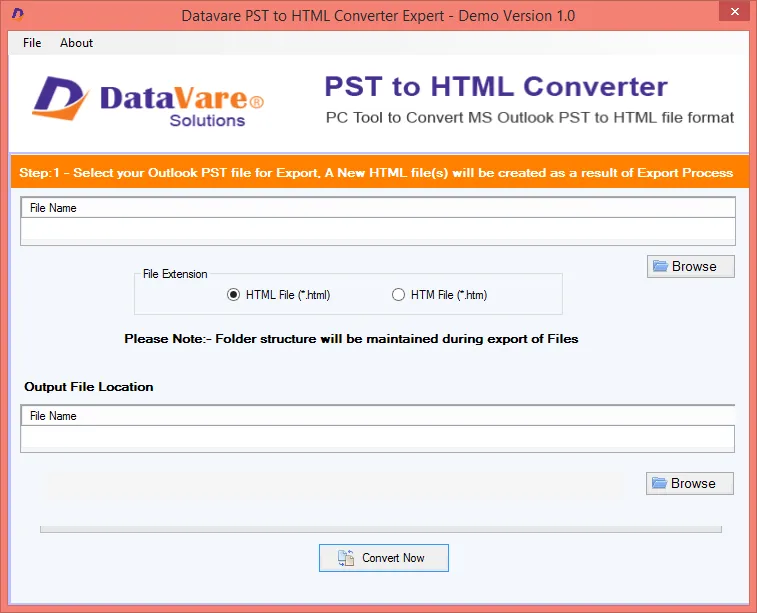Click the File Name header under Output File Location

[378, 416]
